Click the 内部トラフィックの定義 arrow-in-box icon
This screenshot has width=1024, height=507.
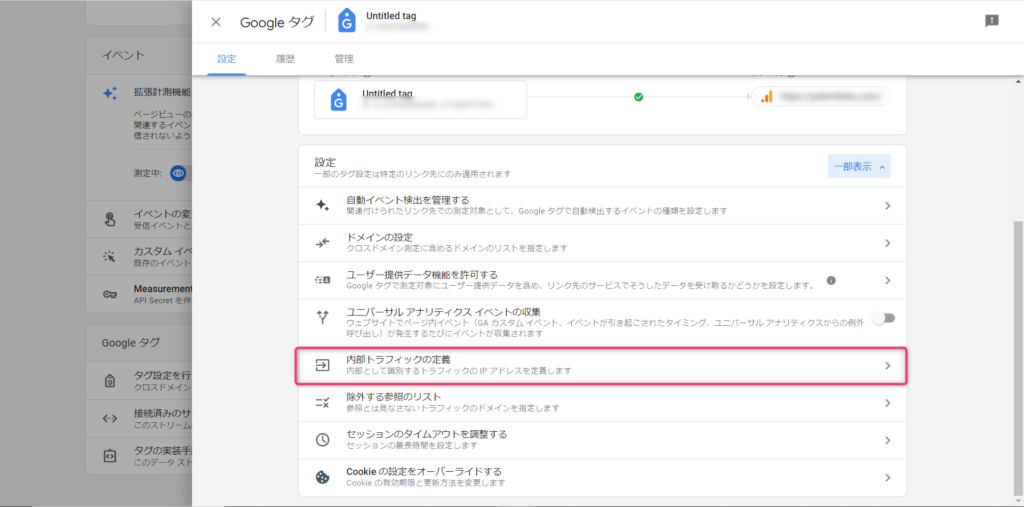(322, 365)
